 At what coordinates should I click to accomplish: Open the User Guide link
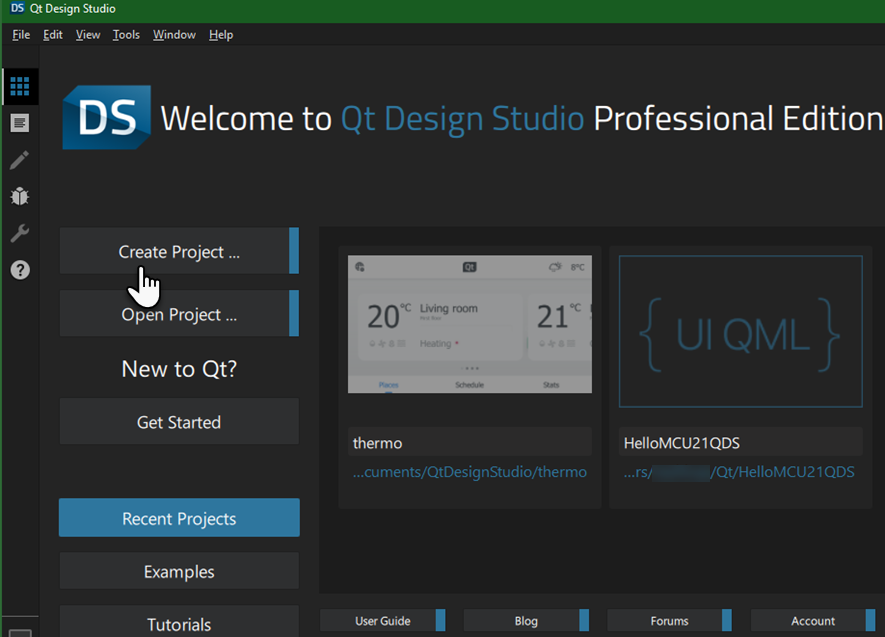383,621
